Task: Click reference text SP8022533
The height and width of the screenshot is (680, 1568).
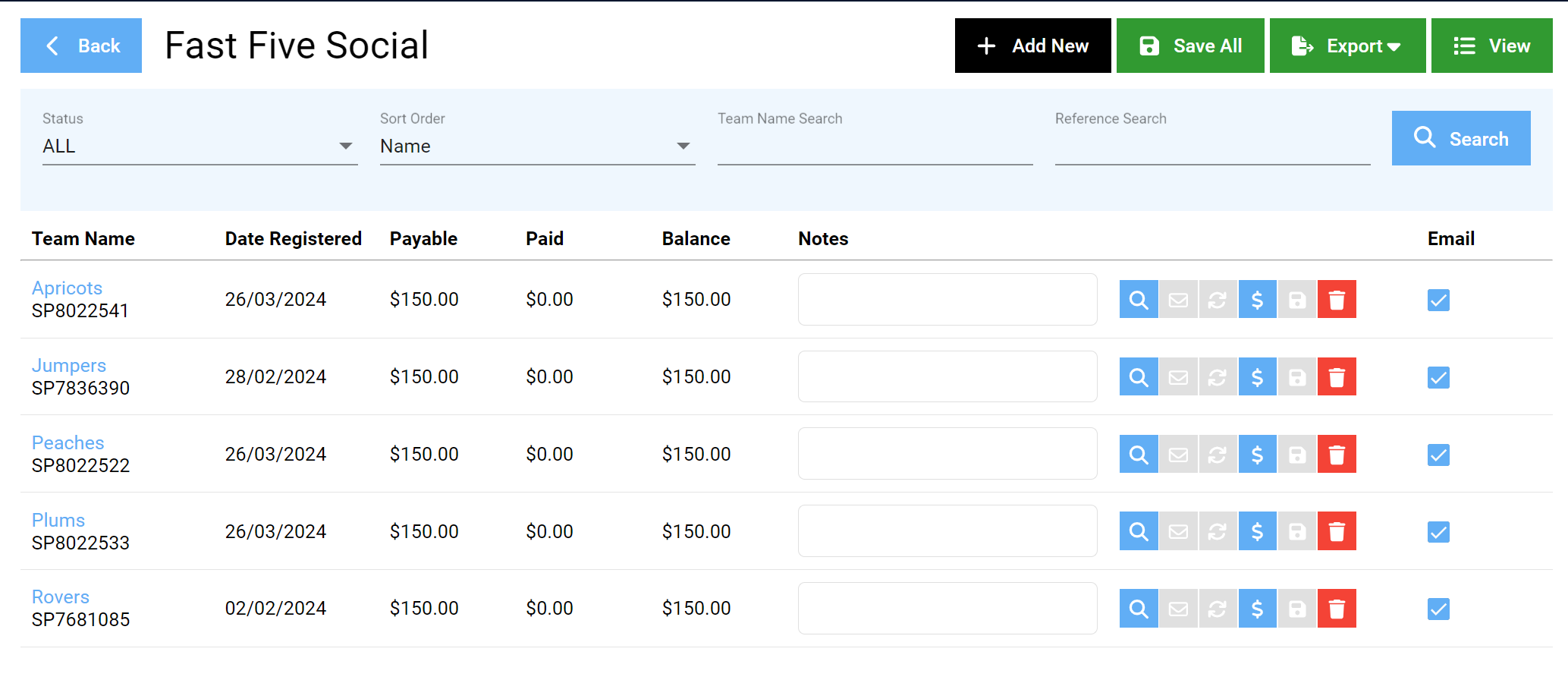Action: coord(80,543)
